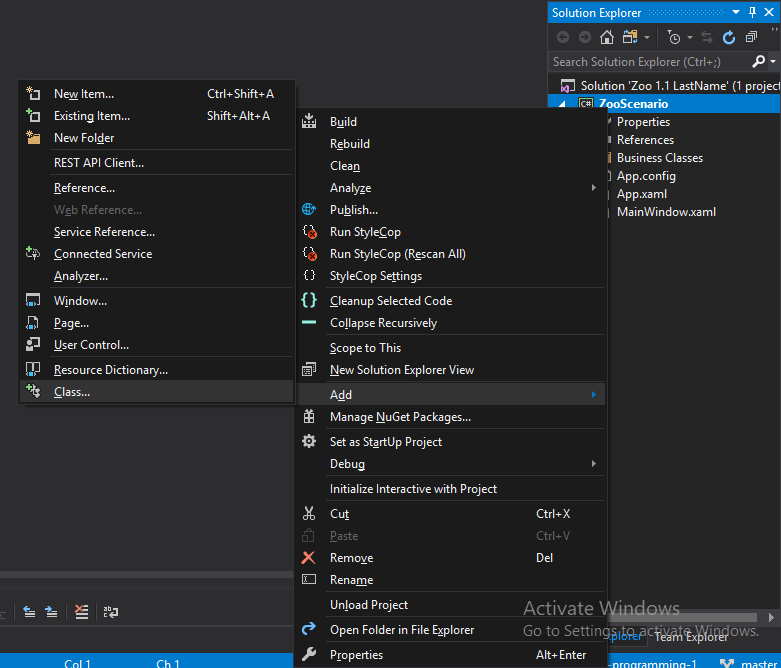Image resolution: width=781 pixels, height=668 pixels.
Task: Select Class... from the Add submenu
Action: (x=72, y=392)
